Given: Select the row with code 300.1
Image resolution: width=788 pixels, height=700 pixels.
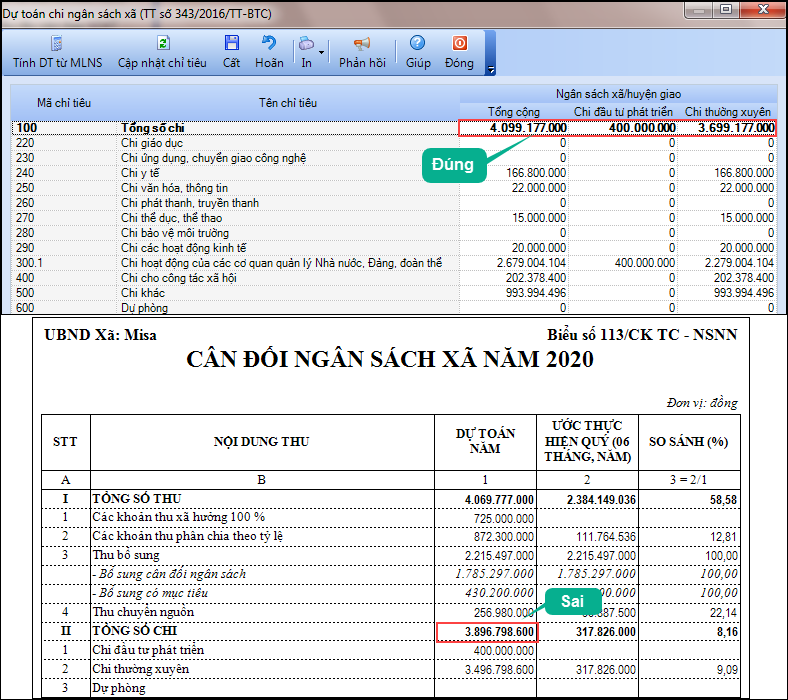Looking at the screenshot, I should click(x=394, y=263).
